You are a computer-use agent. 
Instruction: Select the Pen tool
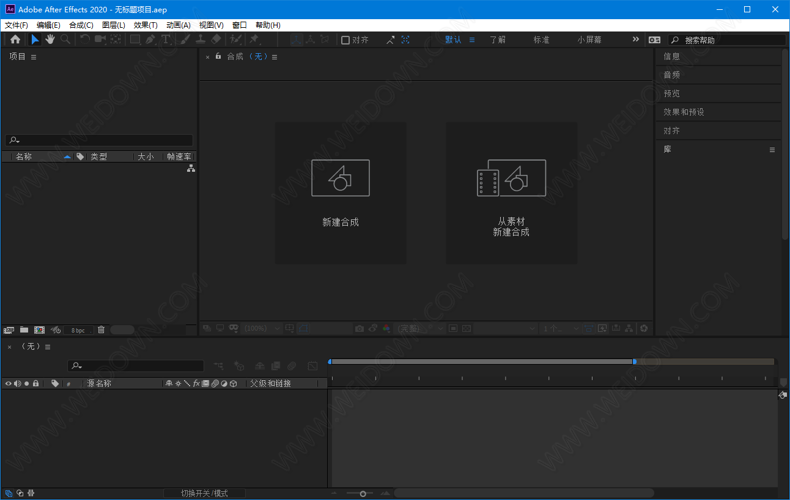point(150,39)
